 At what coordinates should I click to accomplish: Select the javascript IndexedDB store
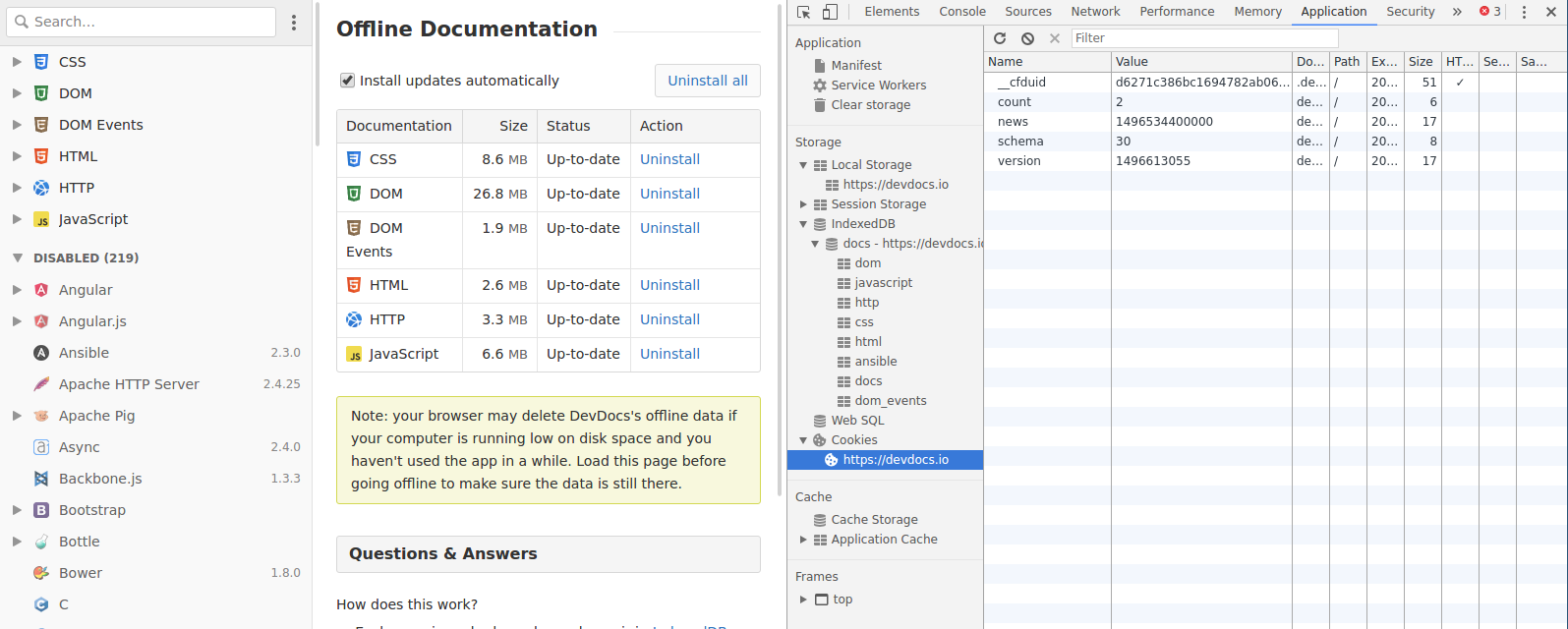click(883, 283)
